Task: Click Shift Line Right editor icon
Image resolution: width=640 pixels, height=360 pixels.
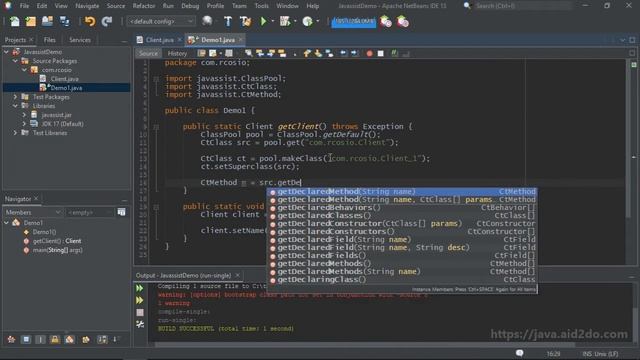Action: coord(354,53)
